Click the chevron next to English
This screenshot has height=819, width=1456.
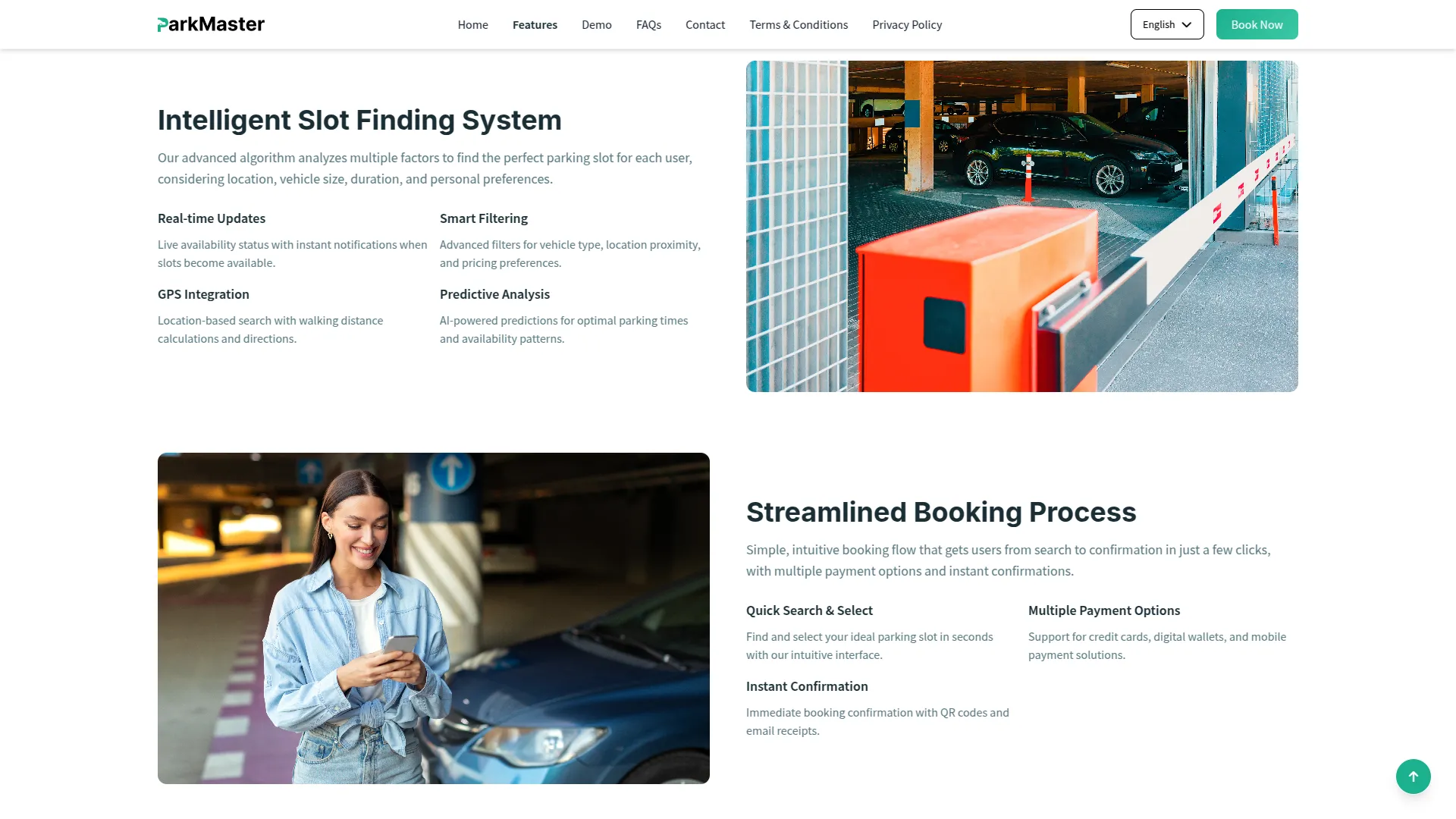1188,24
